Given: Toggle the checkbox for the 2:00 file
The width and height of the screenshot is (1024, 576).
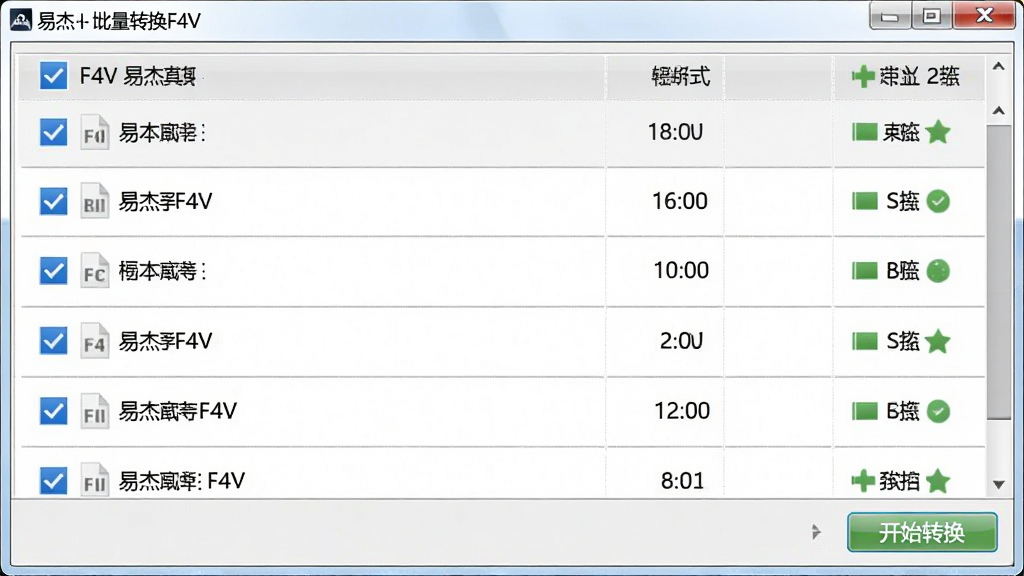Looking at the screenshot, I should (x=54, y=341).
